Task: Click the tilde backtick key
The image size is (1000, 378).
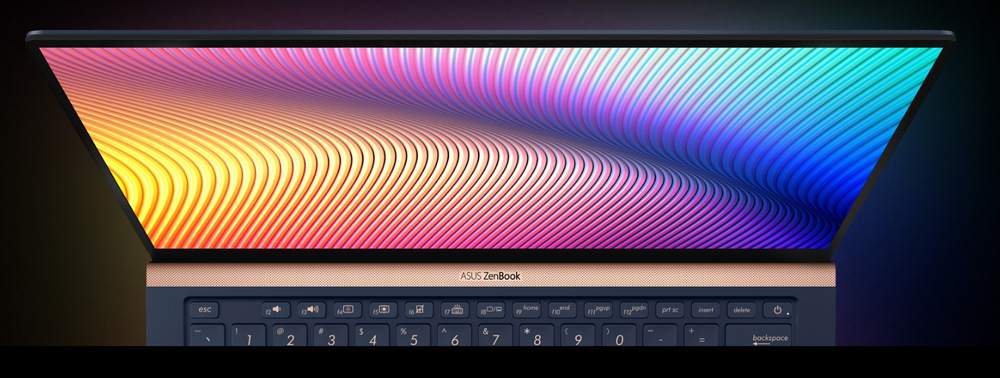Action: click(207, 335)
